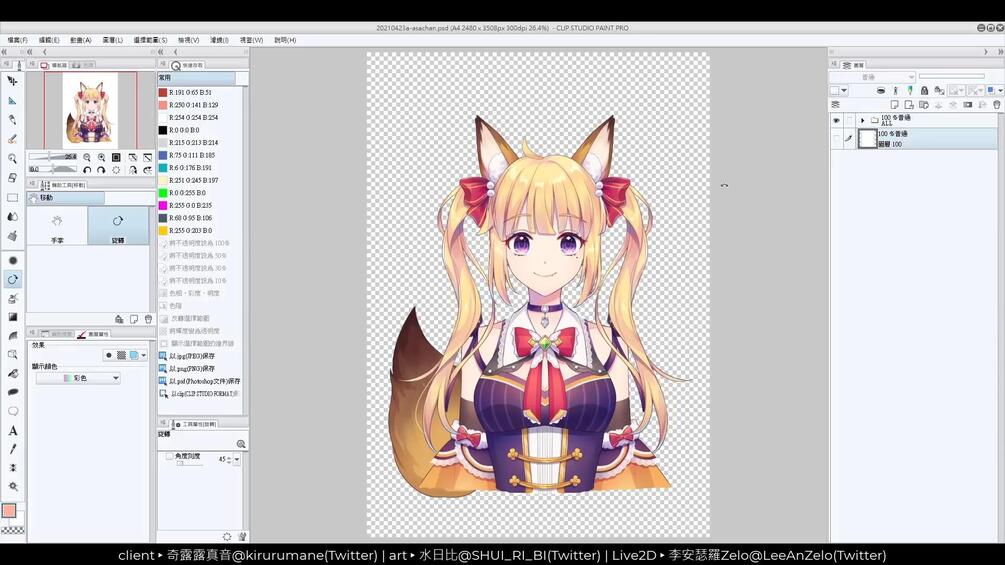Rotate right using Navigator icon
1005x565 pixels.
pyautogui.click(x=101, y=170)
